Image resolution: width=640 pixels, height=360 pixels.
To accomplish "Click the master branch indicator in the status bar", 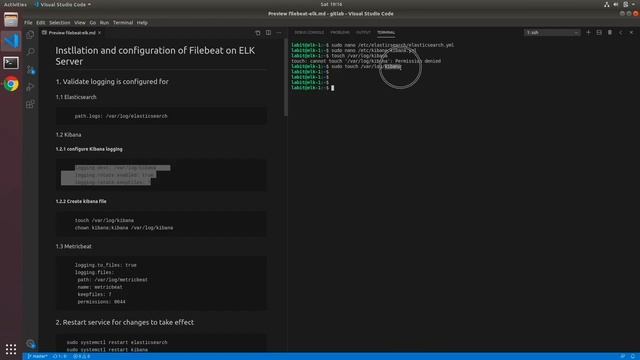I will [x=37, y=356].
